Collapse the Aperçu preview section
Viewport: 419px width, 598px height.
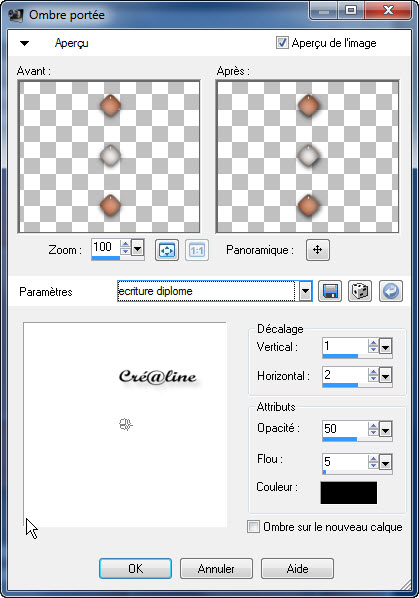pos(24,43)
